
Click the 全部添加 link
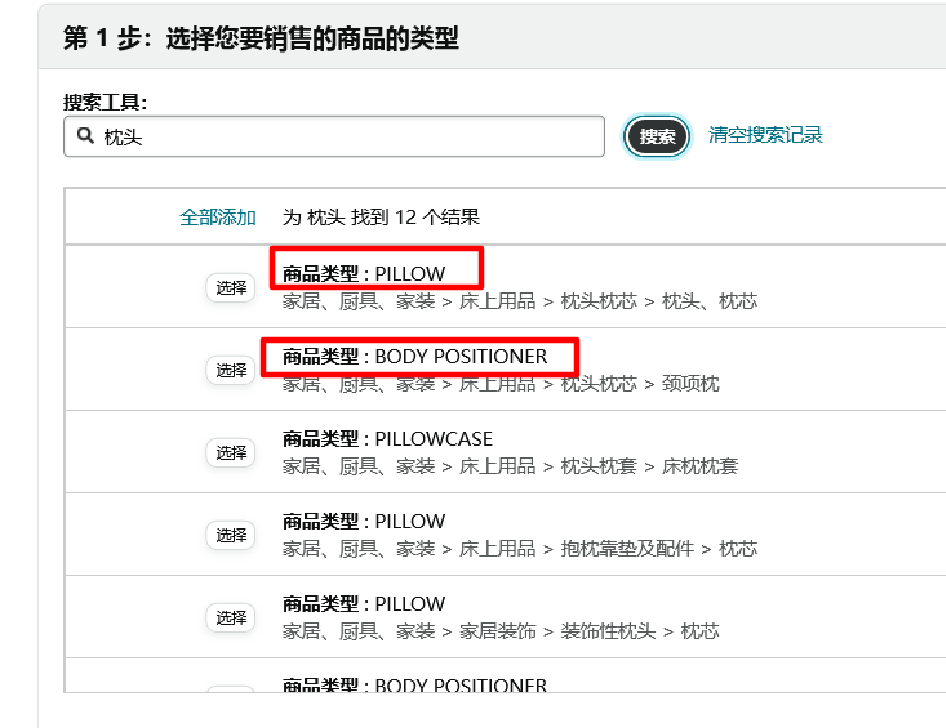[x=217, y=217]
